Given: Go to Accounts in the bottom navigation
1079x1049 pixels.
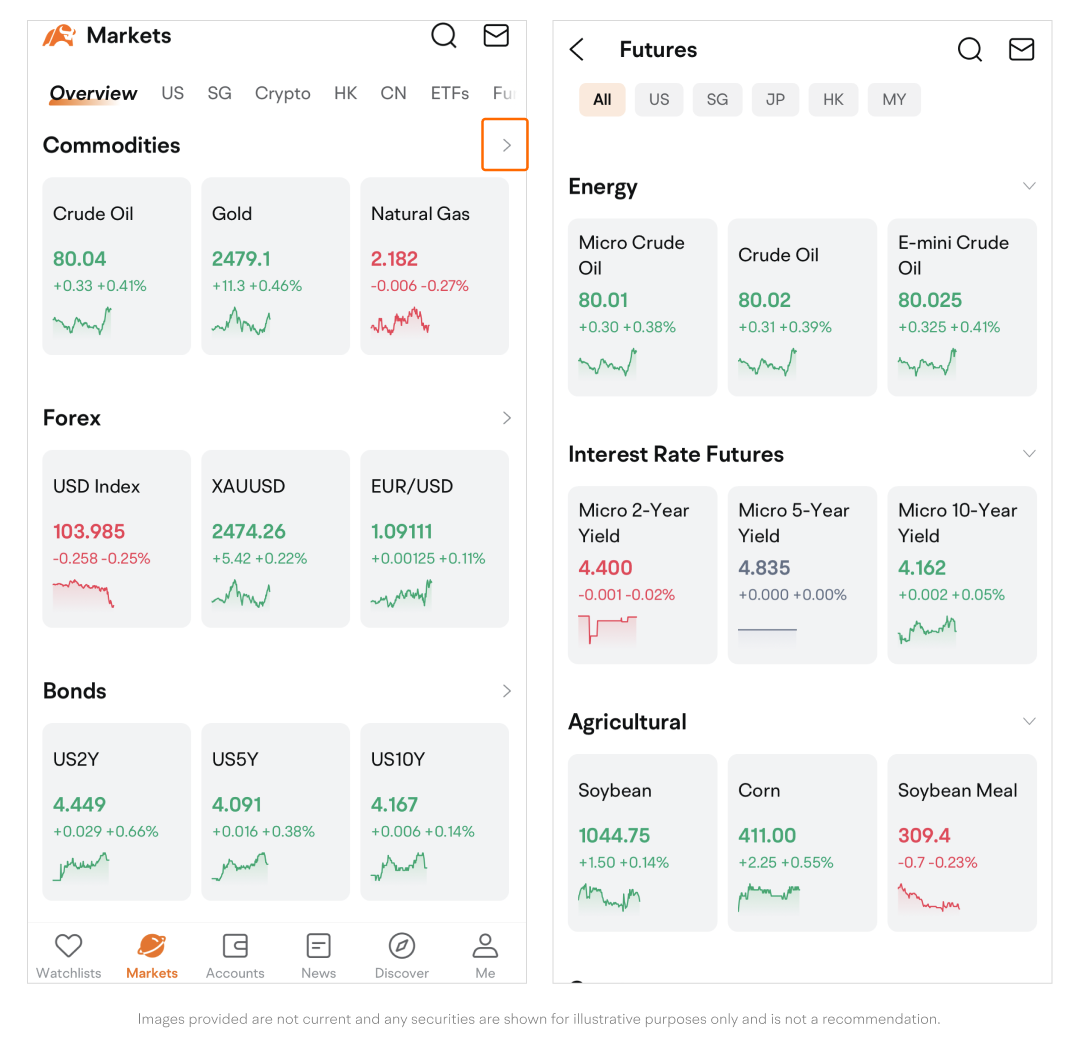Looking at the screenshot, I should [x=235, y=955].
